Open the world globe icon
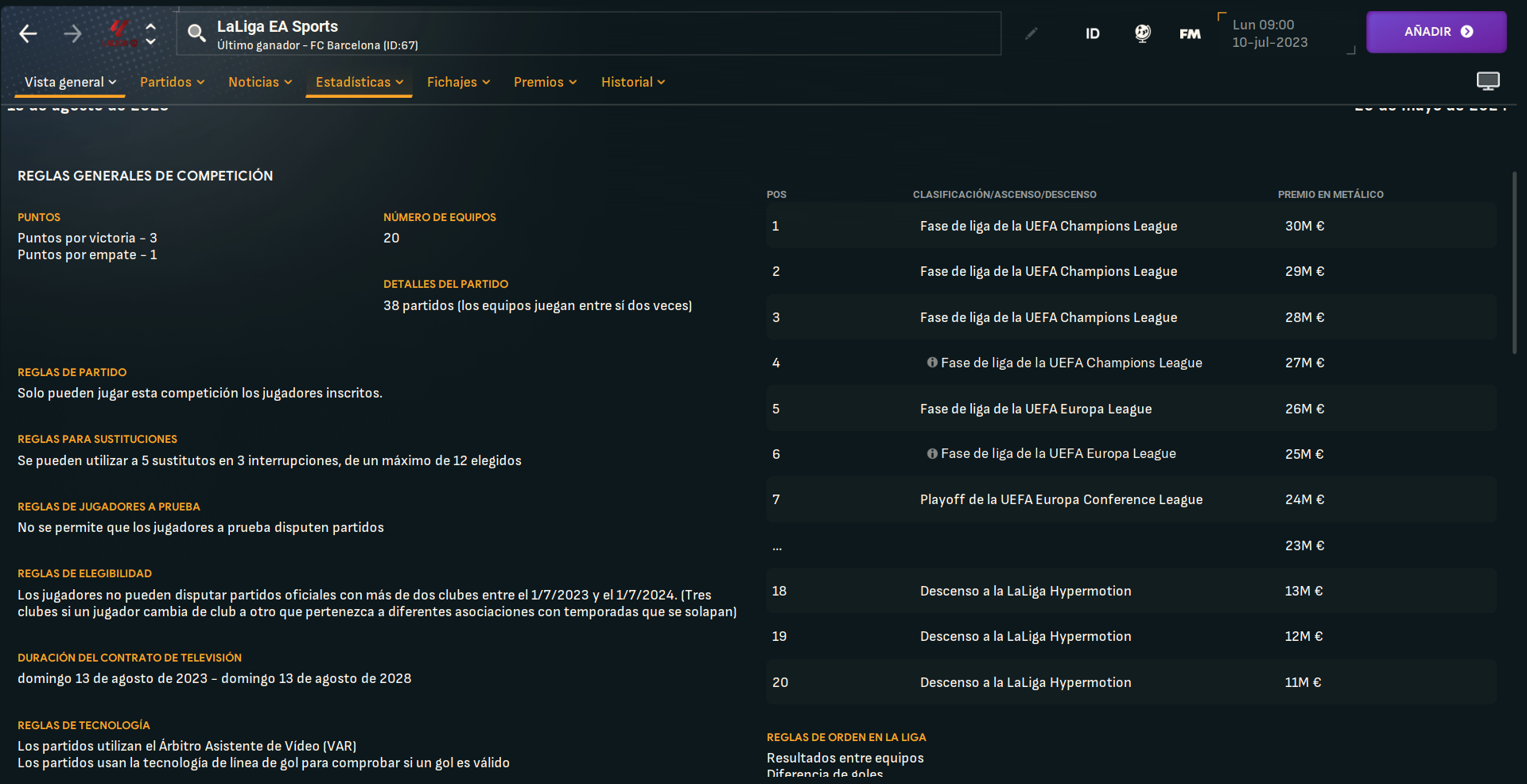The image size is (1527, 784). tap(1142, 33)
